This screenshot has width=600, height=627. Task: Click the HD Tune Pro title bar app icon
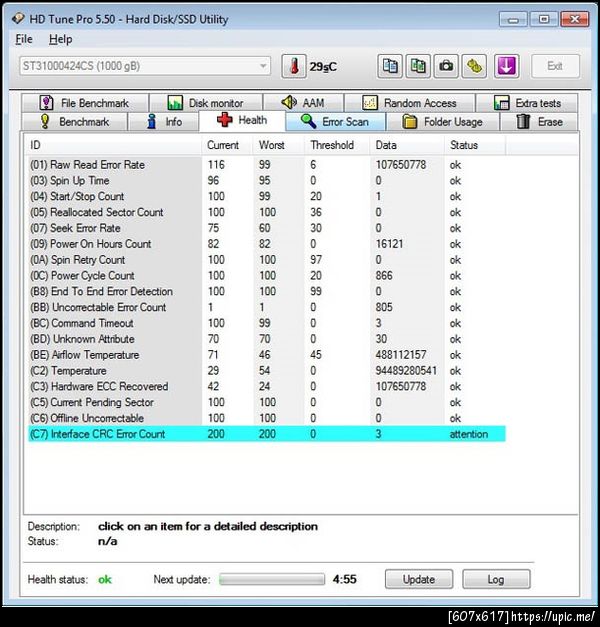coord(18,18)
